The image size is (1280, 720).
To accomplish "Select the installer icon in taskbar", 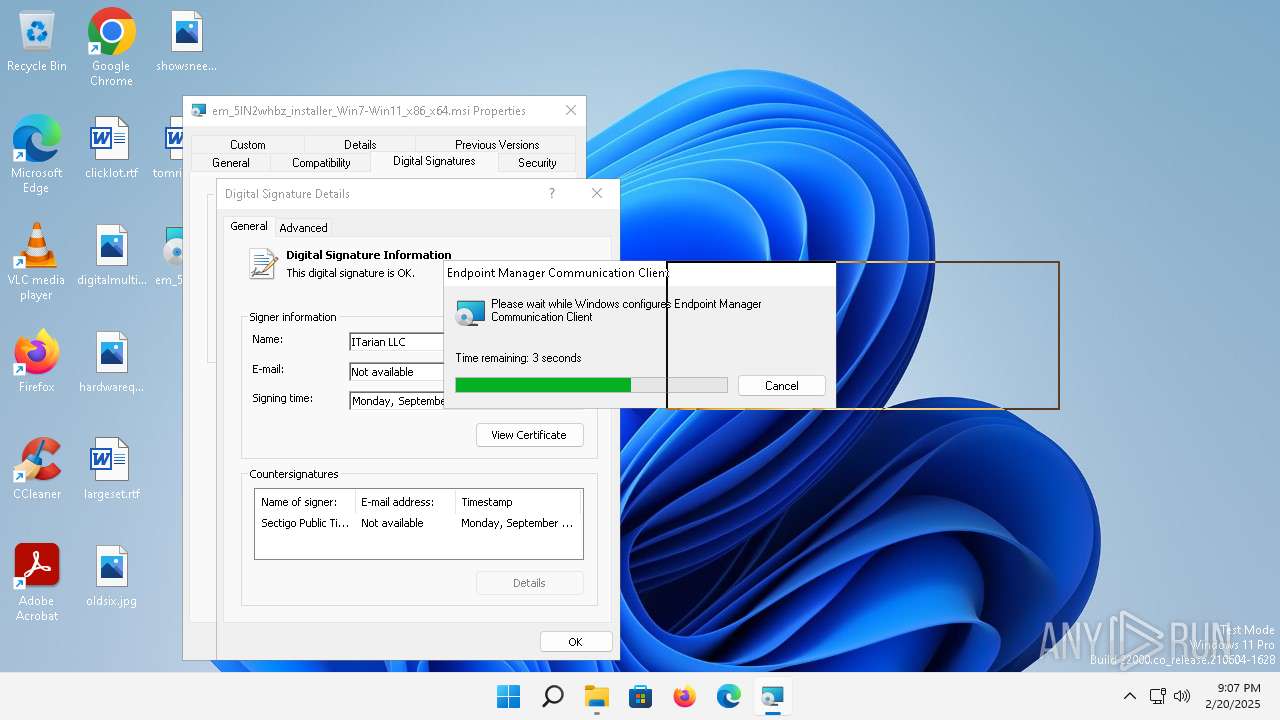I will click(x=773, y=696).
